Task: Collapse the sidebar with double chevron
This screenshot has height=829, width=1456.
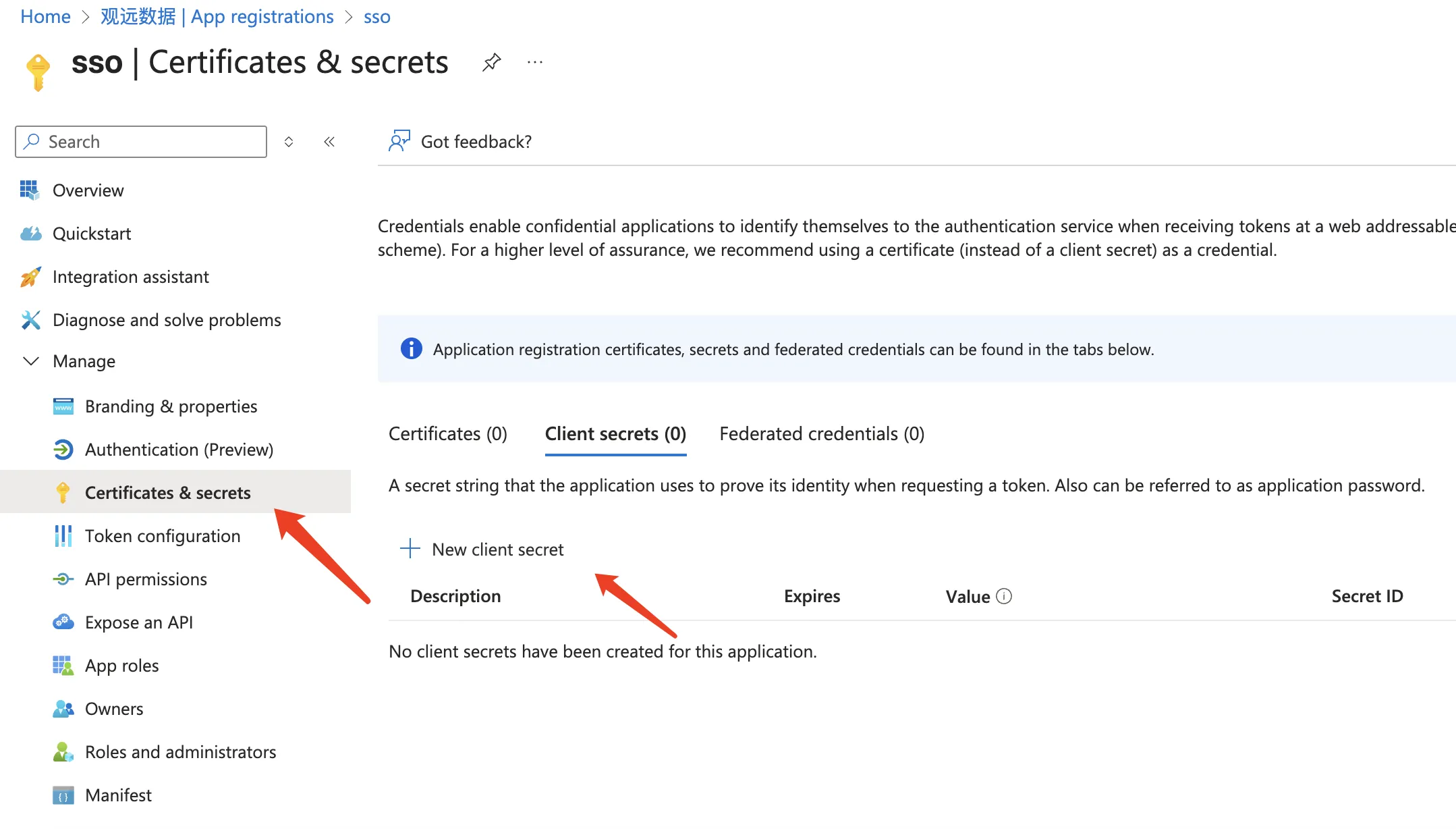Action: point(329,142)
